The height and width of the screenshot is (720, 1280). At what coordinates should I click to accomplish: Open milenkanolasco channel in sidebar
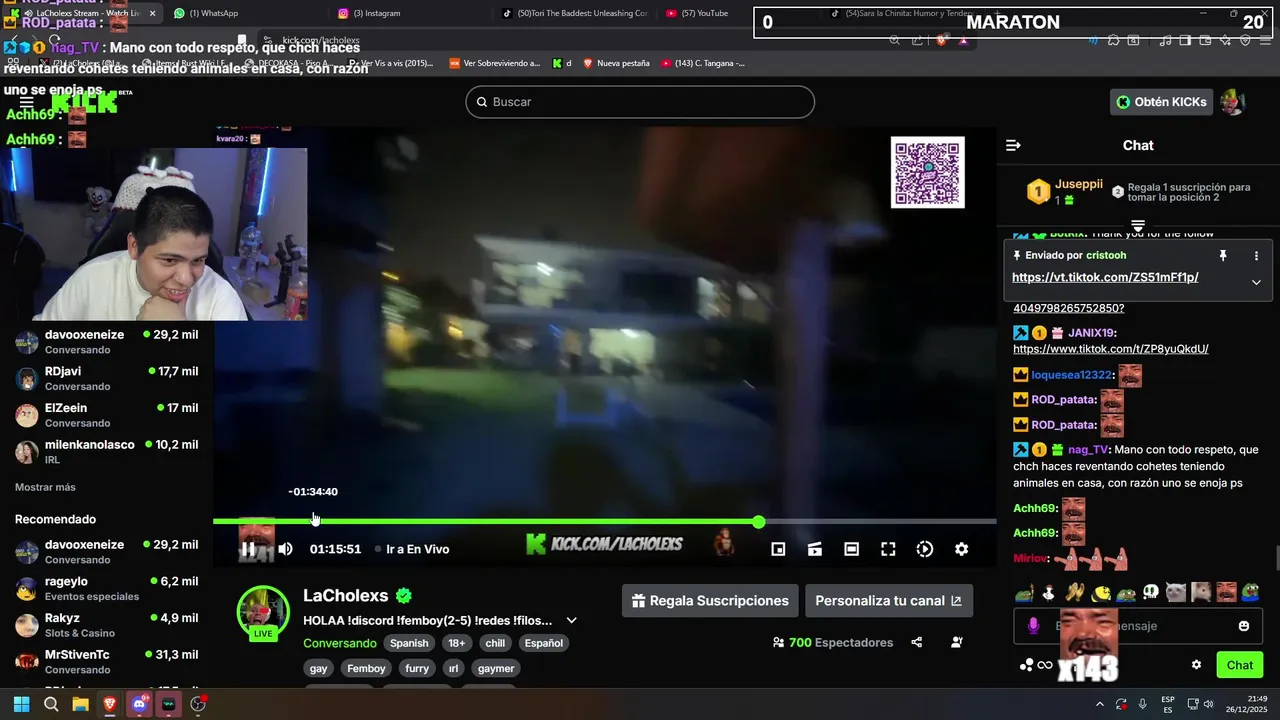[x=106, y=451]
